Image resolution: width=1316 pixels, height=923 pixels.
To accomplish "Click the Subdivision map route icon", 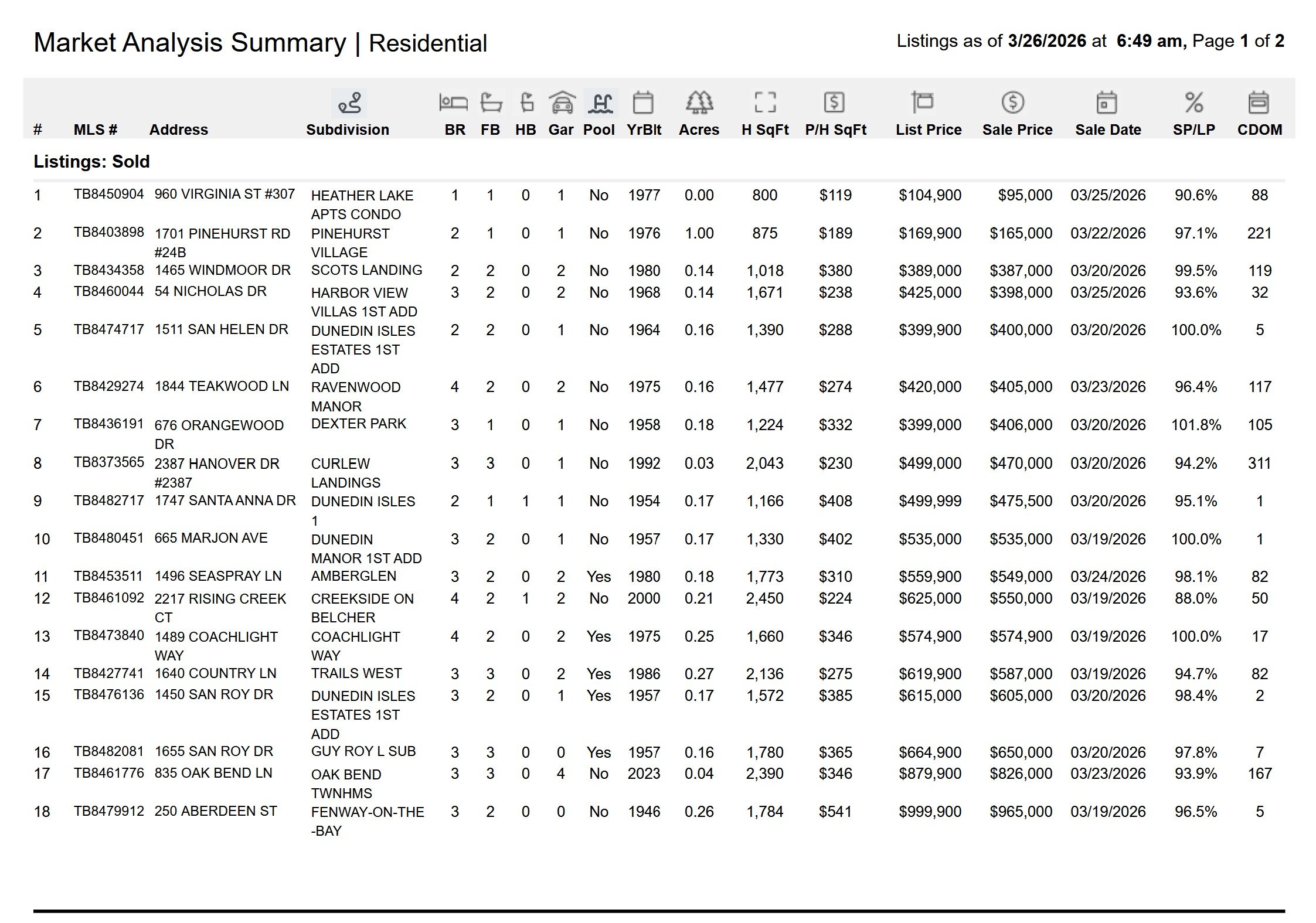I will pos(349,103).
